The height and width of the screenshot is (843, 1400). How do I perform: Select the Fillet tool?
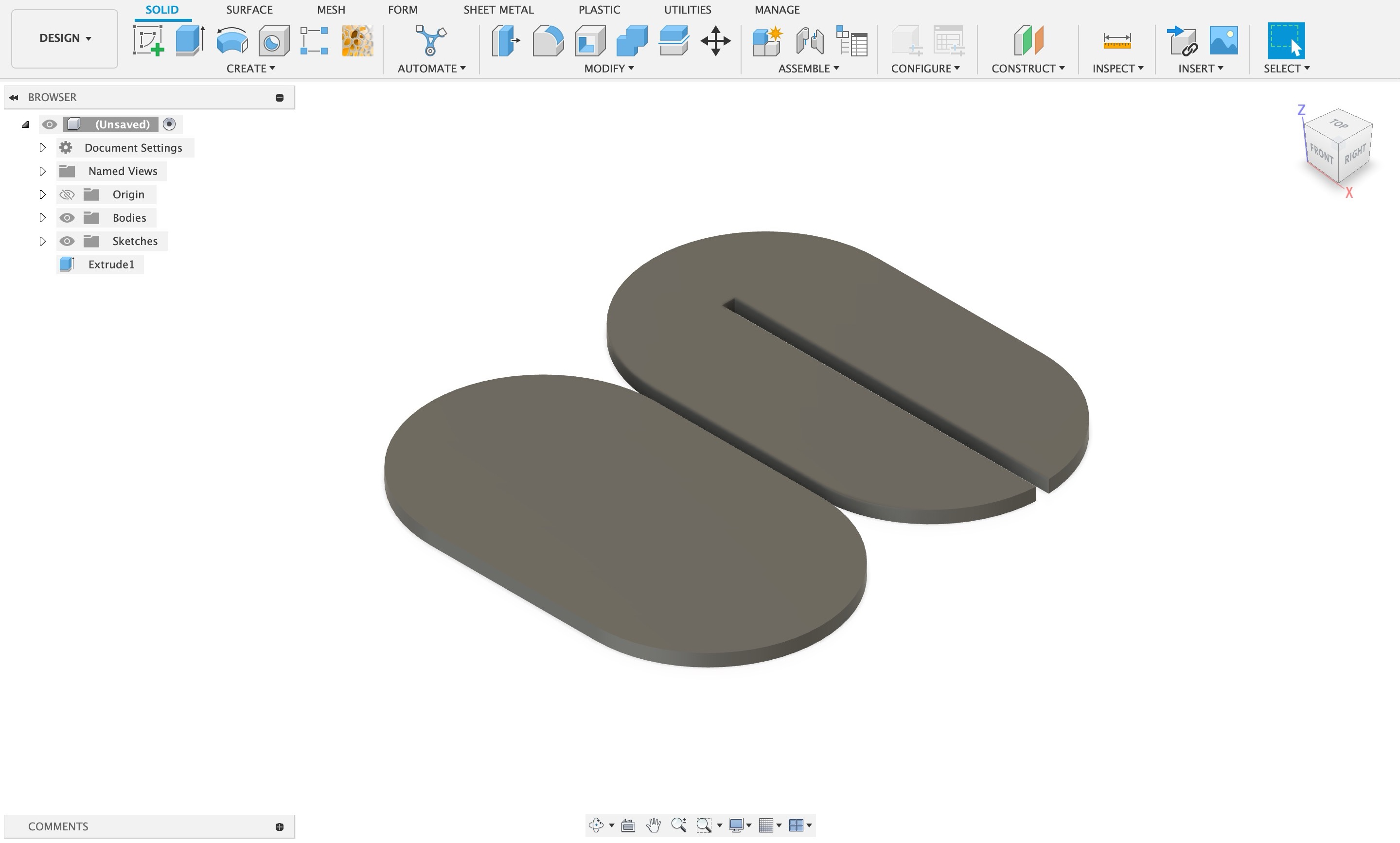coord(549,40)
